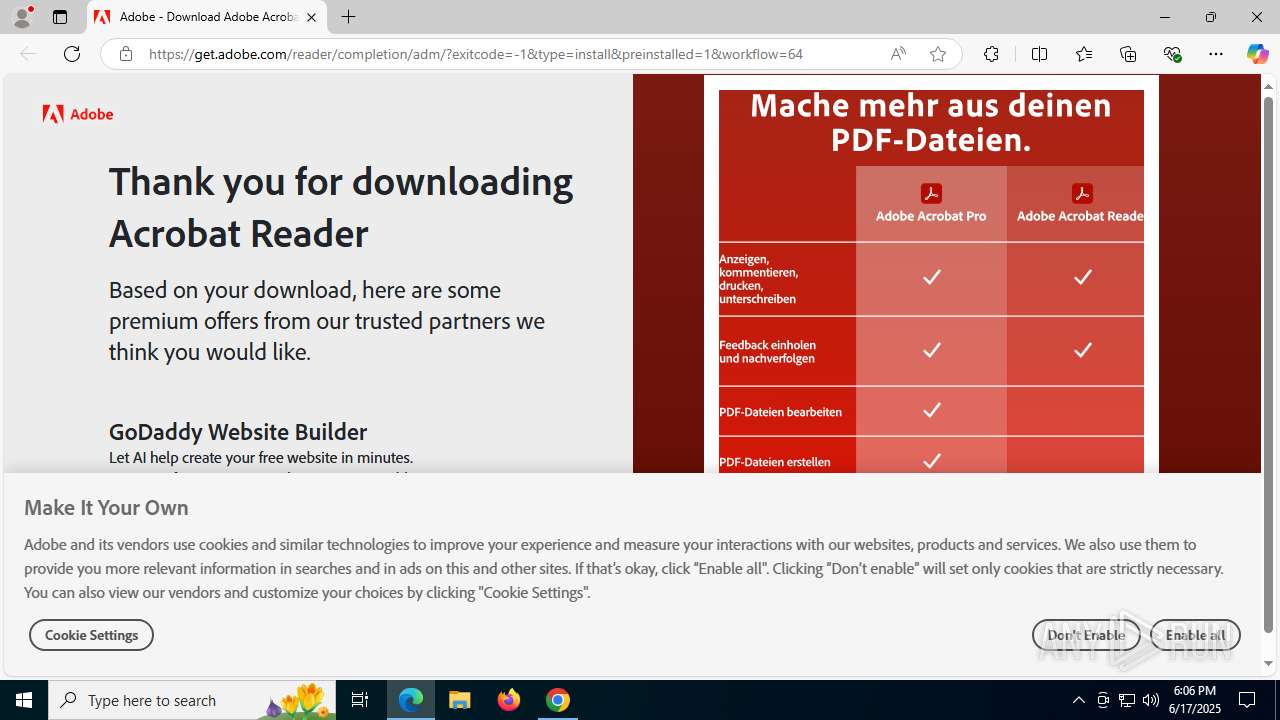Image resolution: width=1280 pixels, height=720 pixels.
Task: Open tab actions menu icon
Action: tap(60, 17)
